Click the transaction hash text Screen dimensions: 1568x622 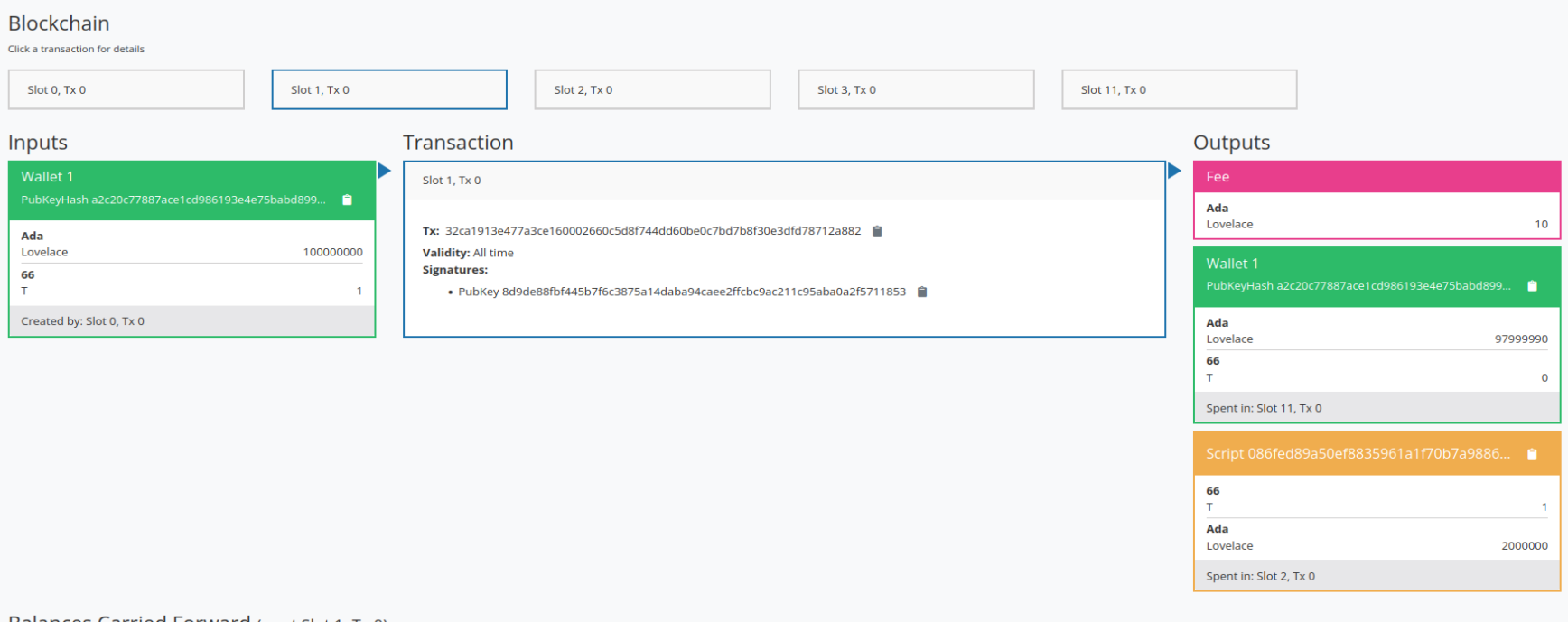tap(652, 231)
